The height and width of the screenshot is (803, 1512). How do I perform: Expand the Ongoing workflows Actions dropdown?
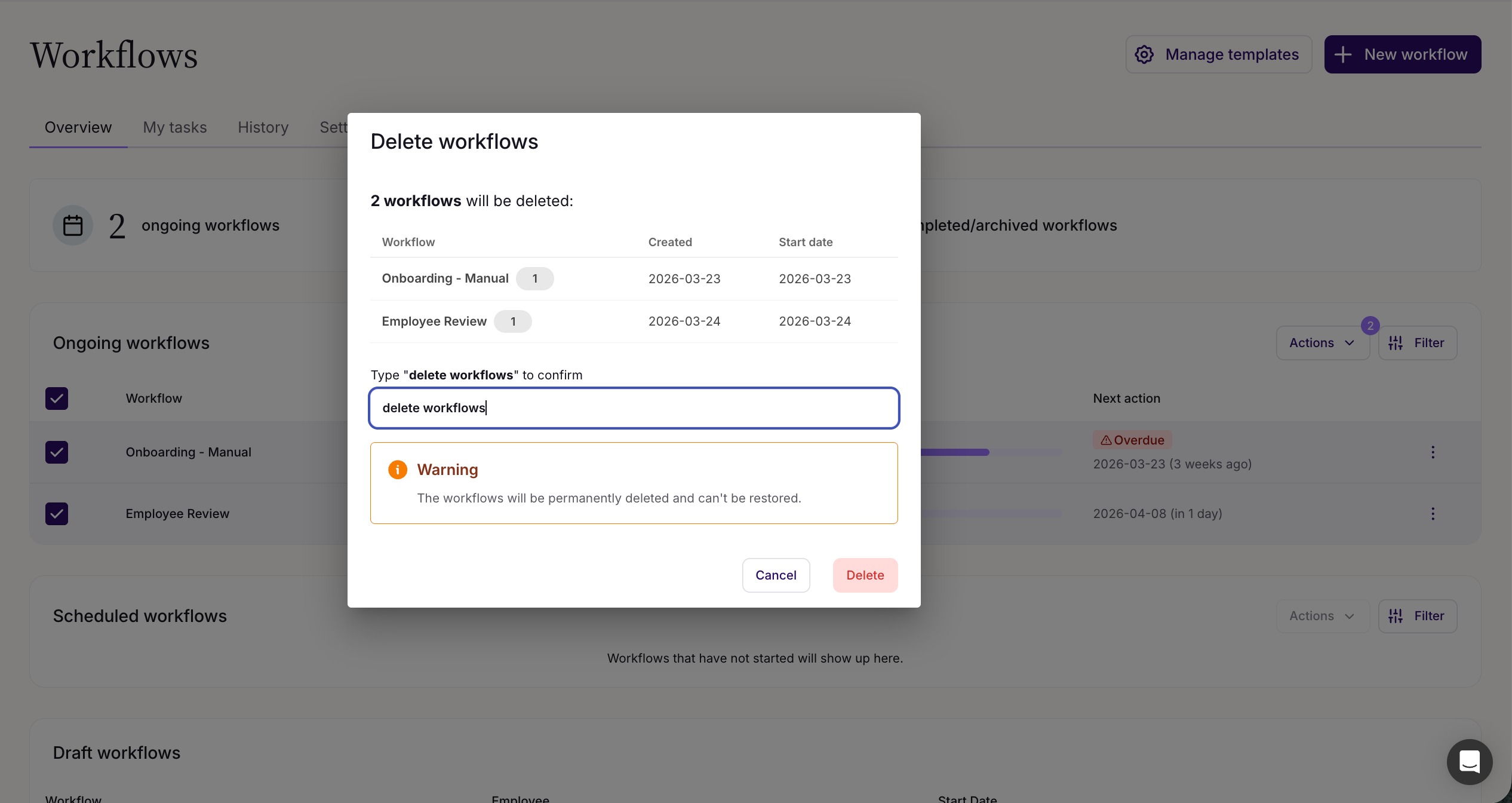(1322, 343)
